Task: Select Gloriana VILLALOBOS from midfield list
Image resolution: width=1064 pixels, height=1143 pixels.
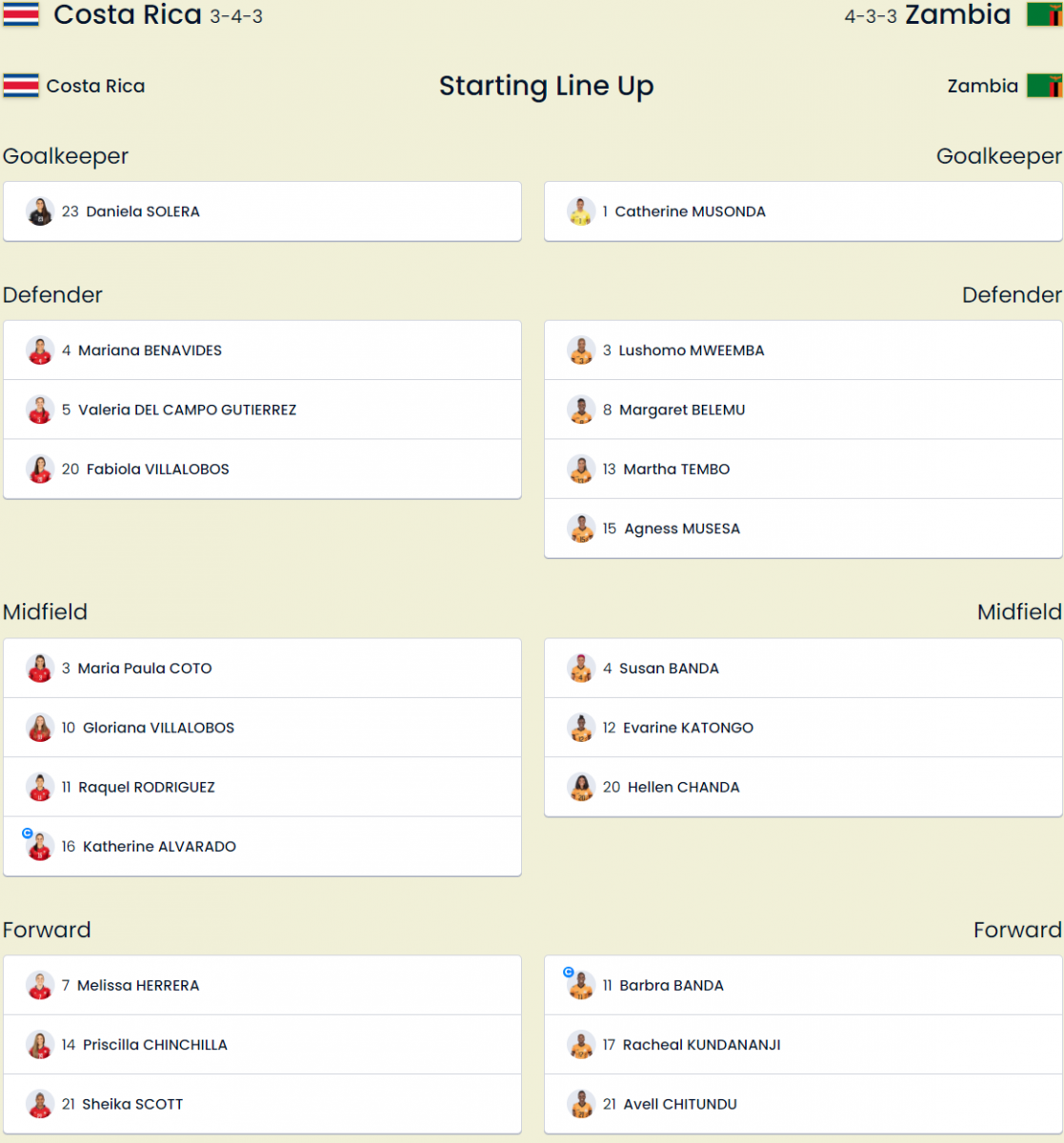Action: pos(262,728)
